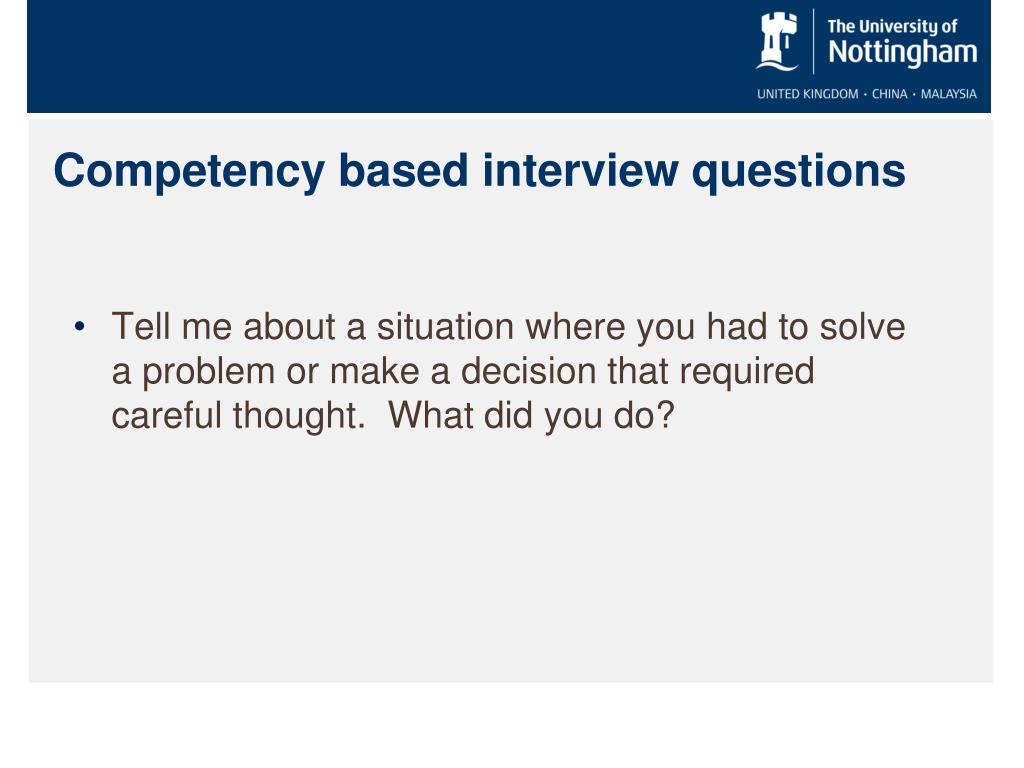Image resolution: width=1024 pixels, height=768 pixels.
Task: Click the "MALAYSIA" campus label
Action: [948, 94]
